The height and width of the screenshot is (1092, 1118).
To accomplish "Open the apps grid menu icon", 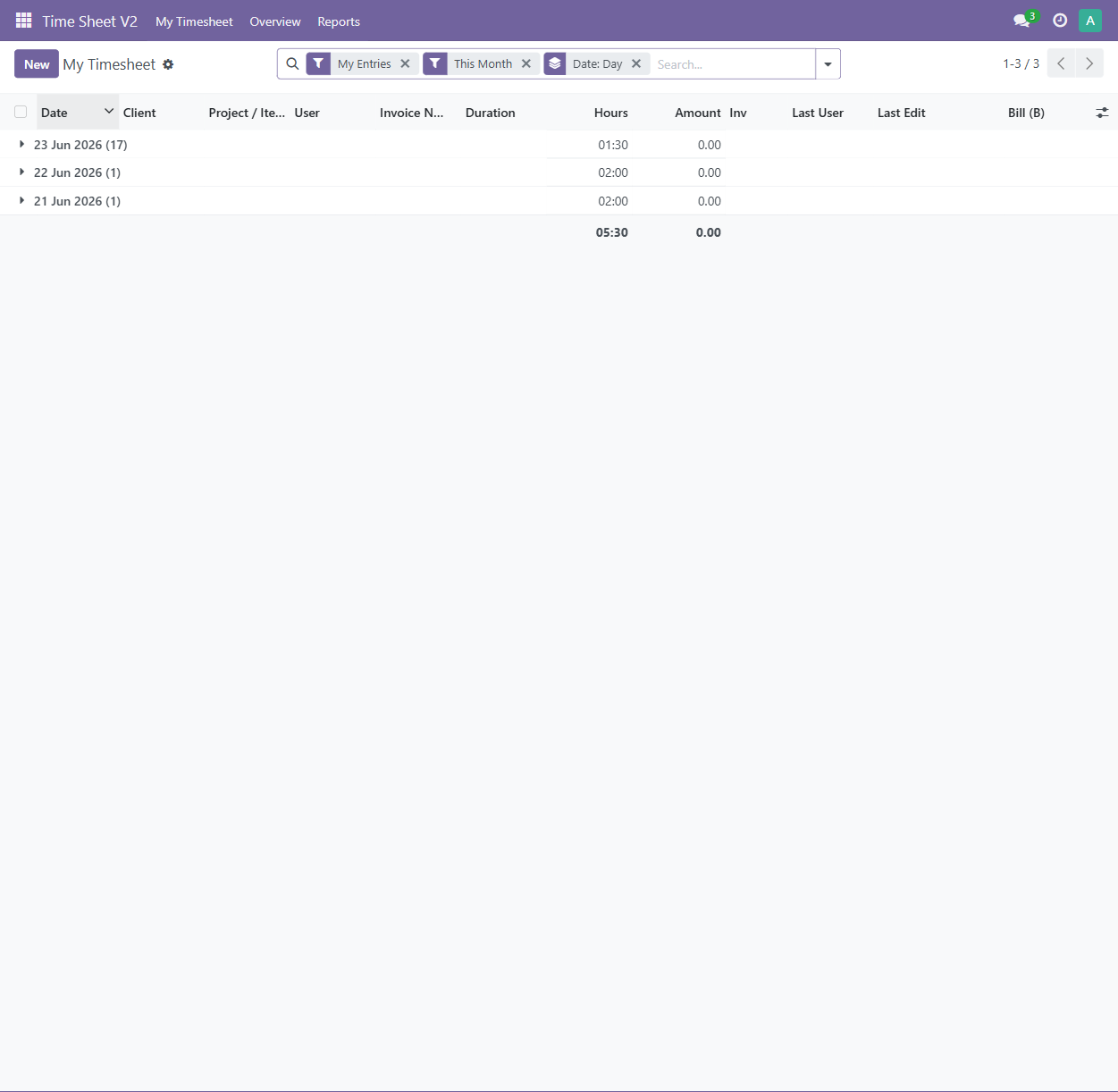I will [24, 21].
